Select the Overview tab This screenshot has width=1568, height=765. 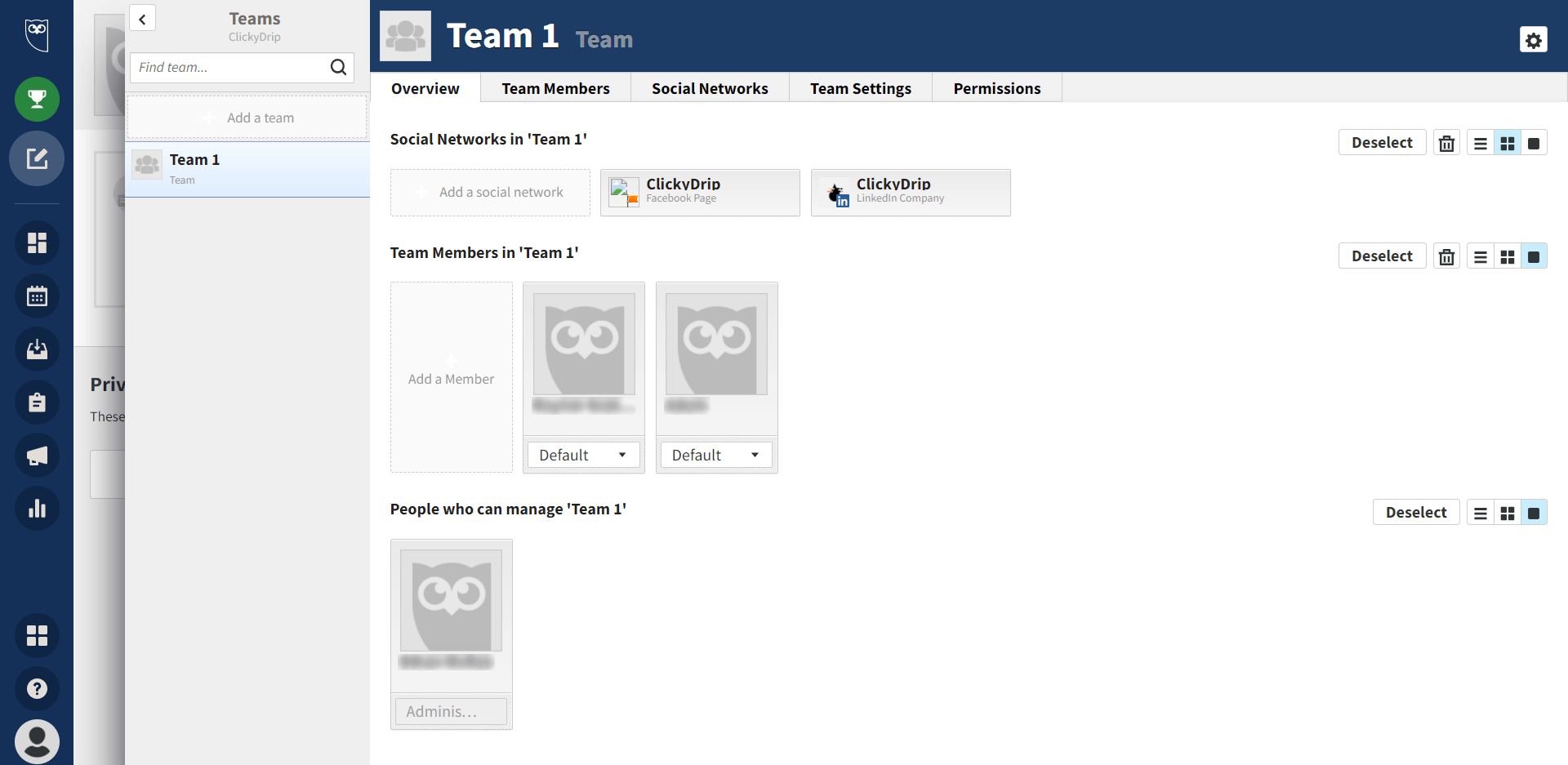point(425,88)
